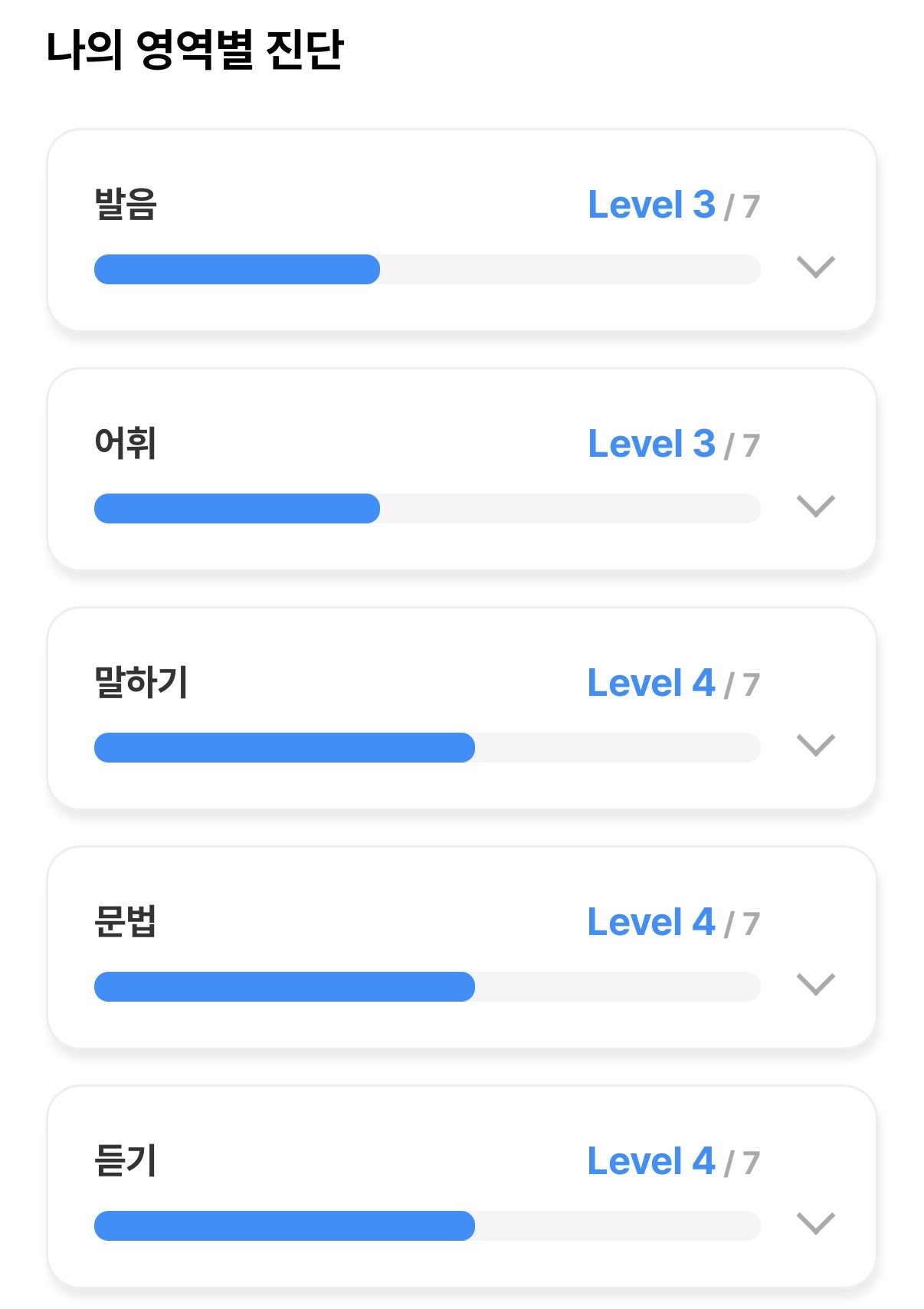
Task: Select the 어휘 category label
Action: tap(126, 444)
